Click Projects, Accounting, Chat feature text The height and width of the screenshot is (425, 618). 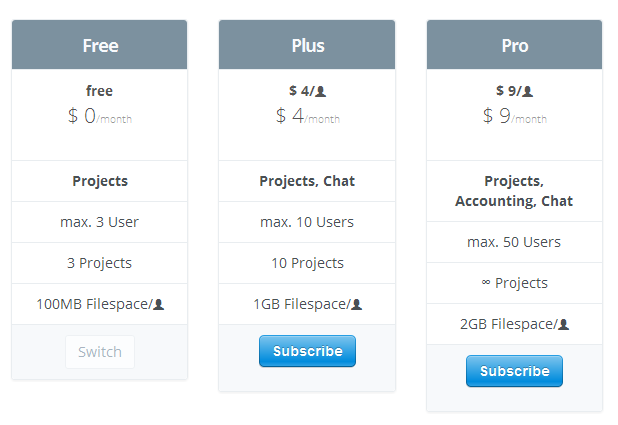(514, 191)
